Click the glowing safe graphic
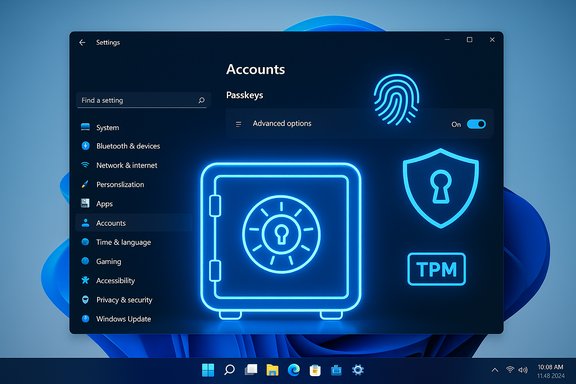The height and width of the screenshot is (384, 576). click(281, 241)
